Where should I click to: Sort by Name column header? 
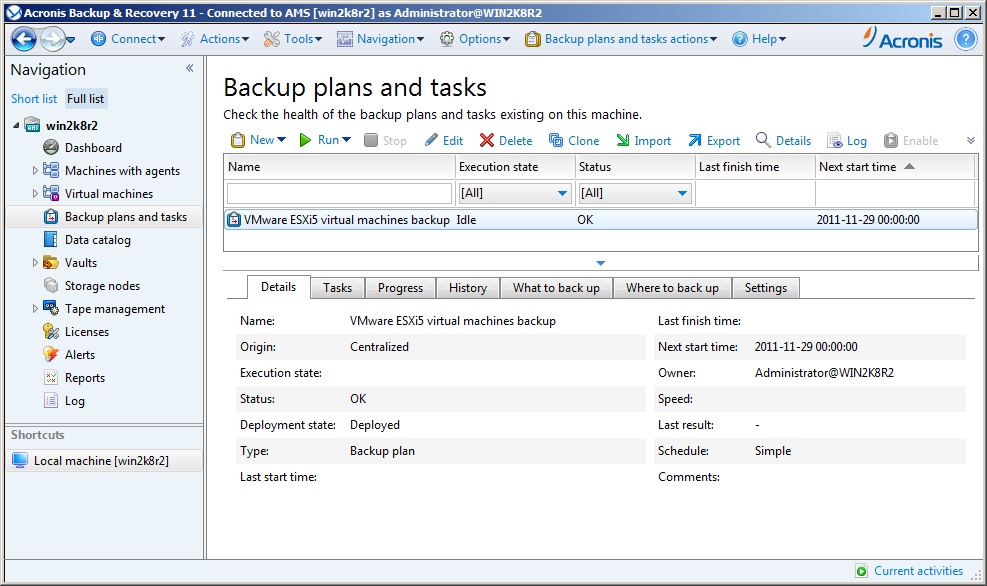pyautogui.click(x=339, y=167)
